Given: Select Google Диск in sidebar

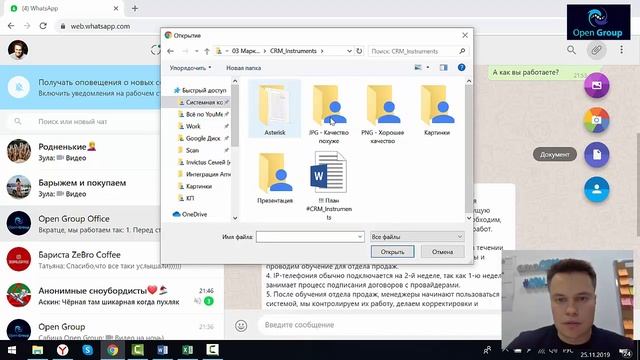Looking at the screenshot, I should (x=203, y=138).
